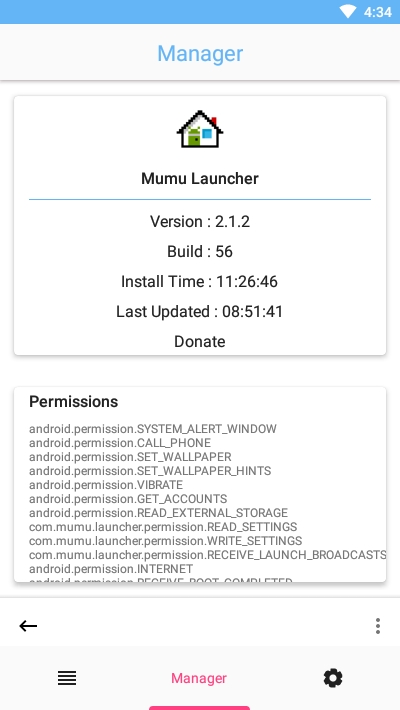400x710 pixels.
Task: Tap the Install Time entry
Action: click(x=199, y=281)
